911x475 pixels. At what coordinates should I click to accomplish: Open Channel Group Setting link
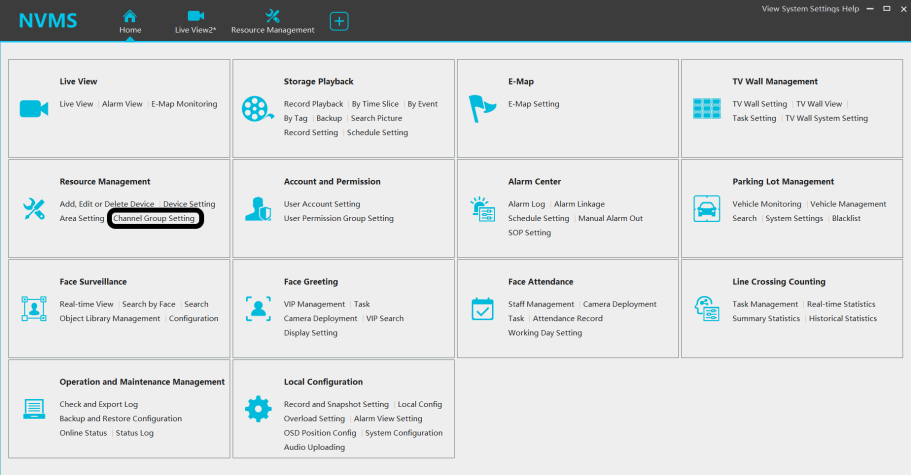(x=154, y=218)
